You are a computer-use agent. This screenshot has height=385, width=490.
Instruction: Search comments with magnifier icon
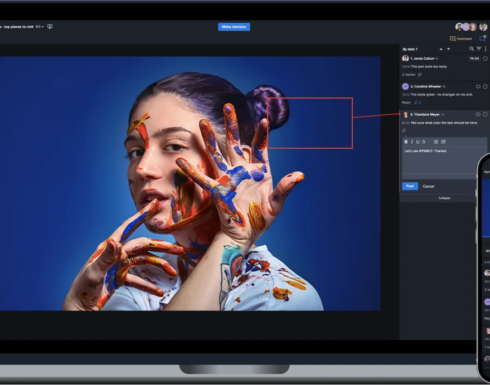[x=472, y=49]
